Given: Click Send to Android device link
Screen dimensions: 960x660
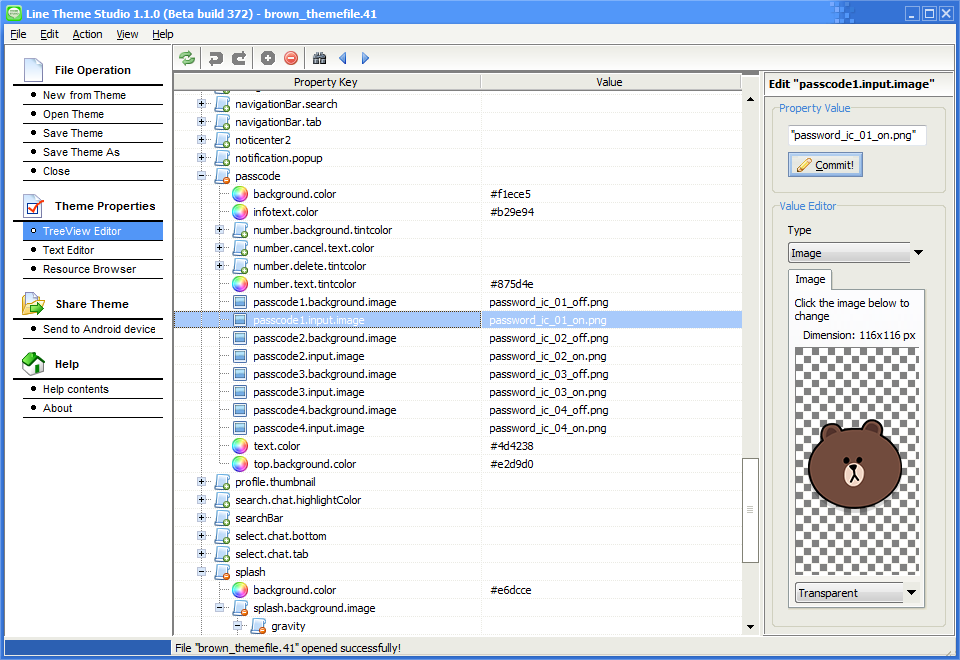Looking at the screenshot, I should click(x=99, y=329).
